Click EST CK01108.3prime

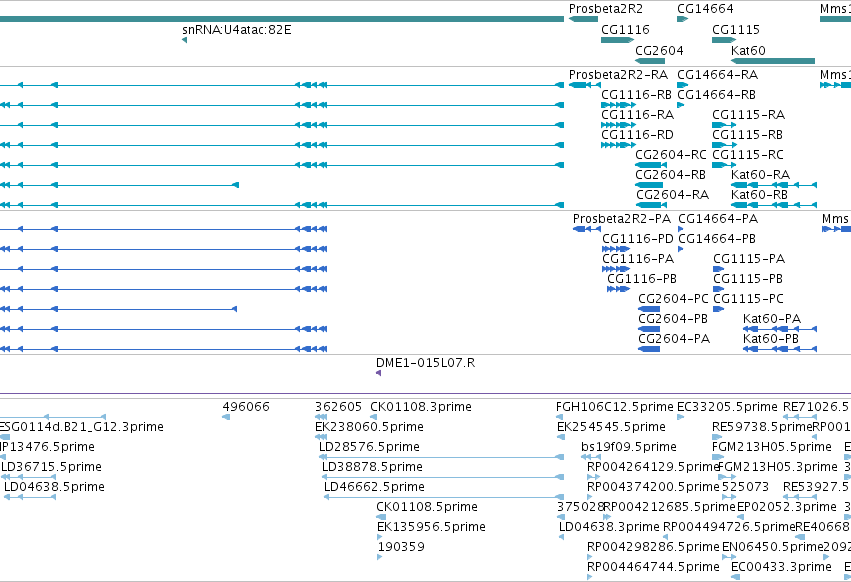point(421,407)
